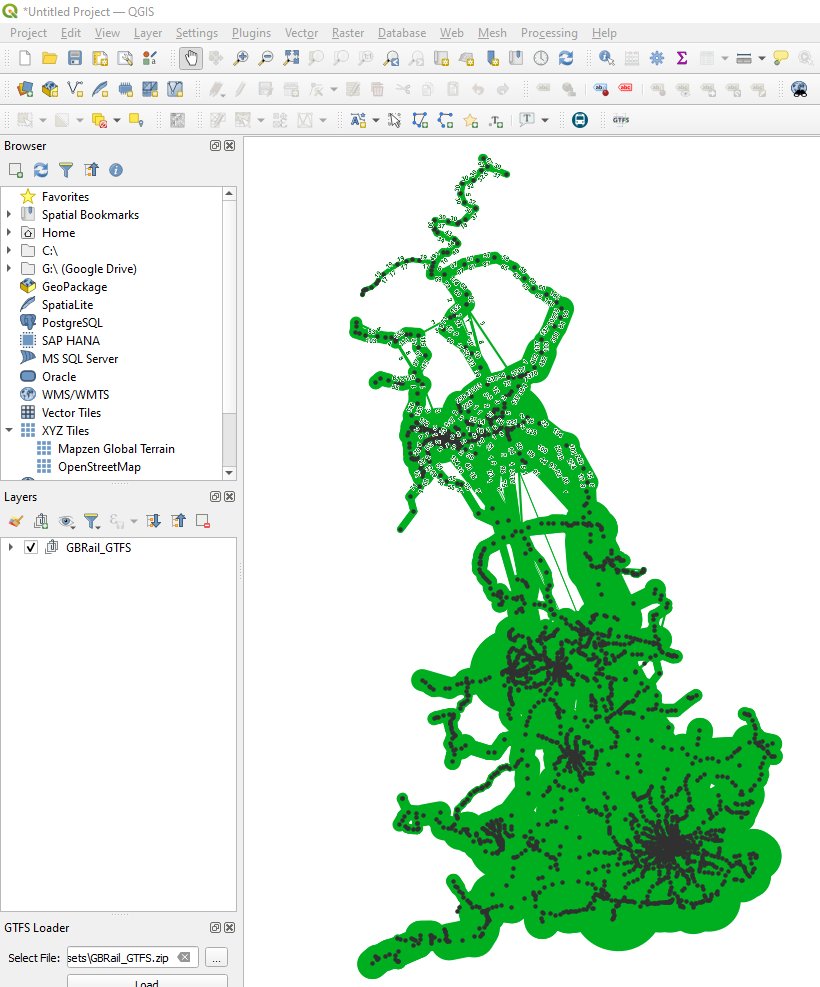The width and height of the screenshot is (820, 987).
Task: Select the Identify Features tool
Action: point(605,60)
